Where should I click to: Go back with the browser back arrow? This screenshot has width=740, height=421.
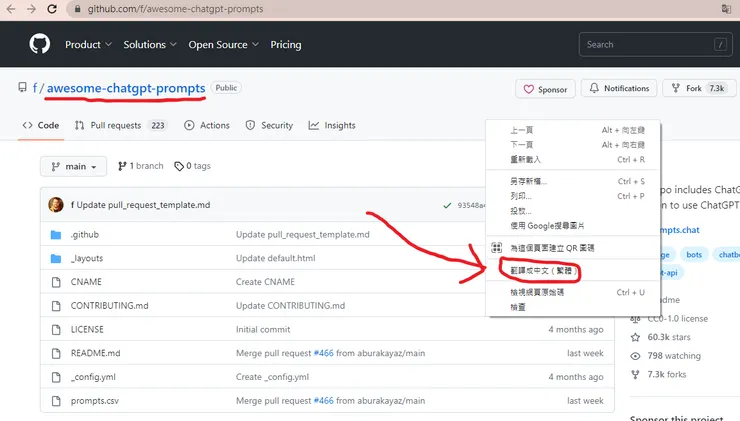tap(10, 9)
